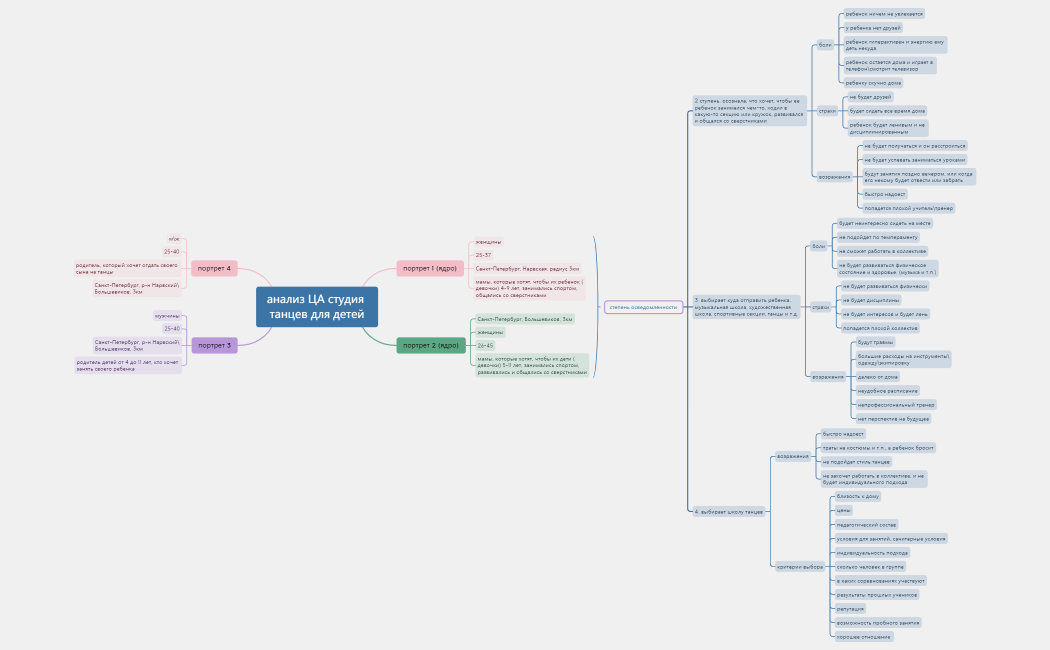The height and width of the screenshot is (650, 1050).
Task: Select the '26-45' age node
Action: [x=485, y=345]
